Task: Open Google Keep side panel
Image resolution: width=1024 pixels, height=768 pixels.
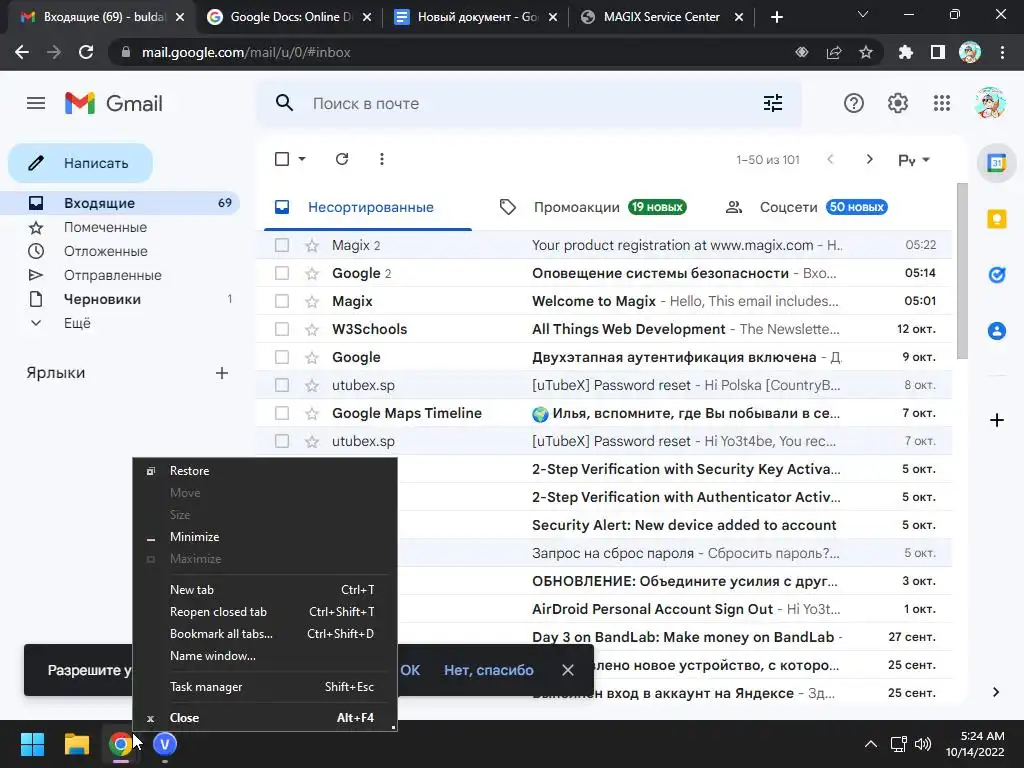Action: click(997, 219)
